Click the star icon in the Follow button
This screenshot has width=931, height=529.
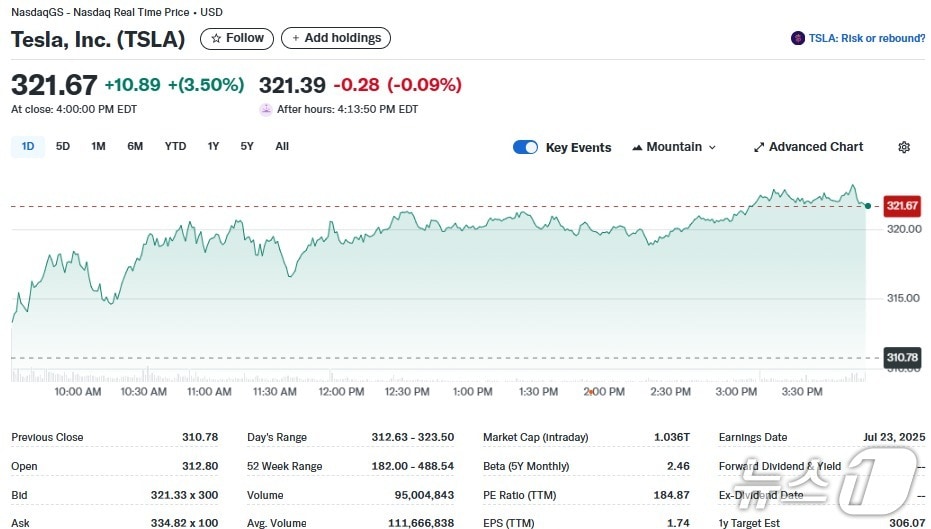(215, 38)
